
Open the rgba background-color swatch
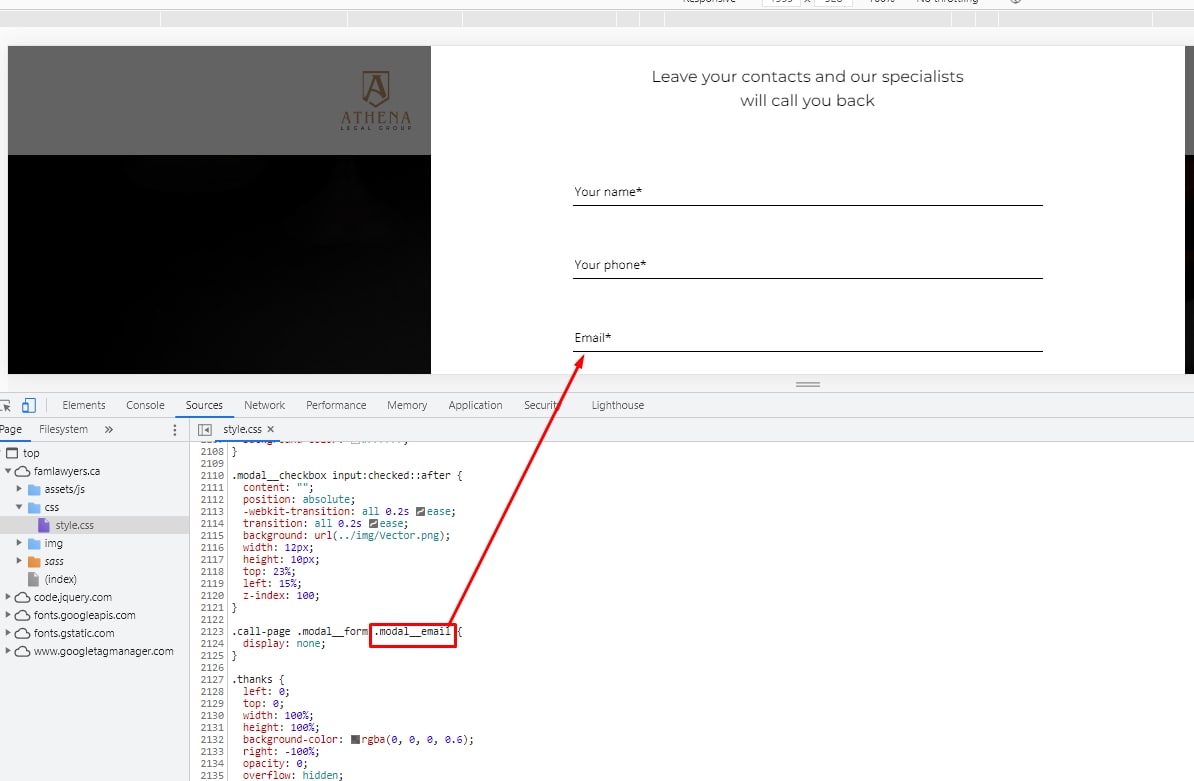(x=355, y=739)
